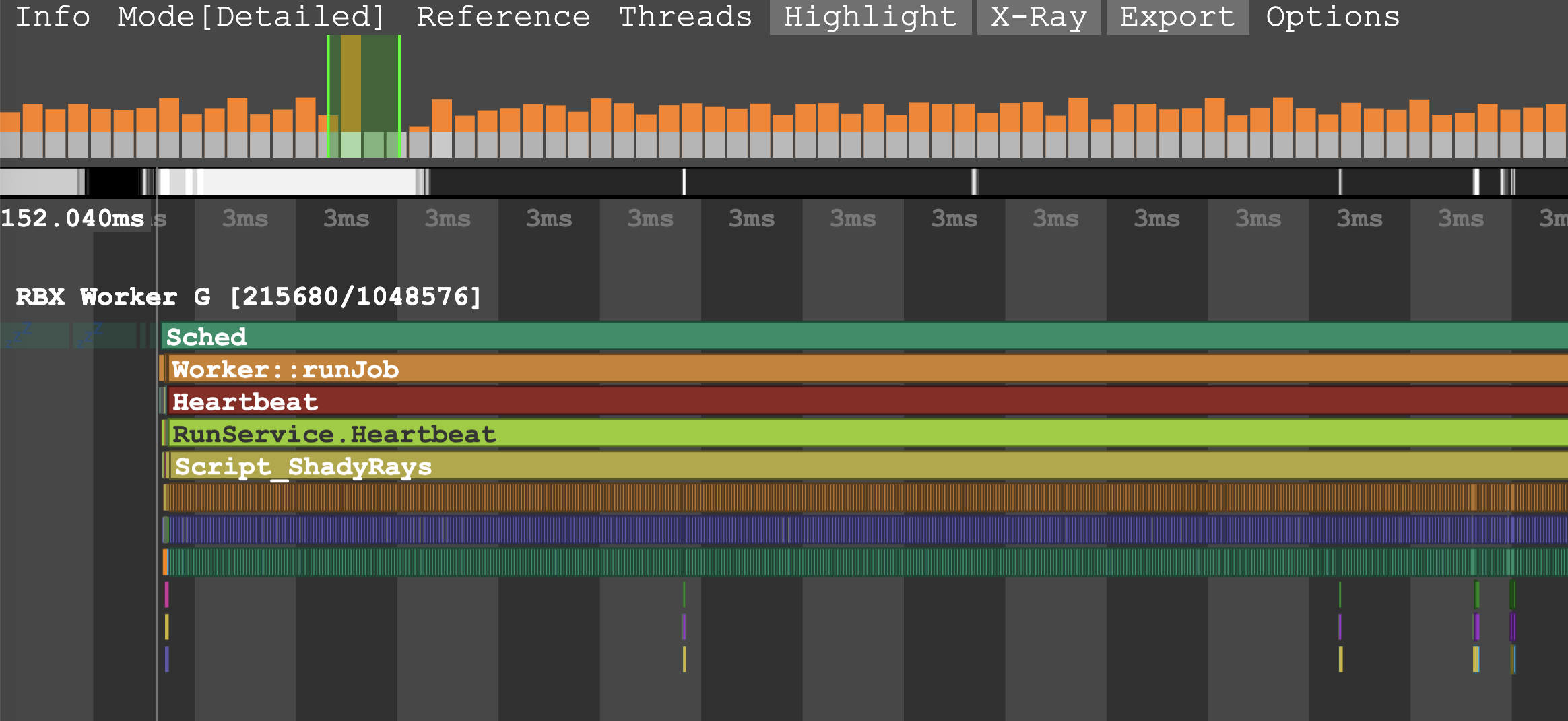
Task: Click the Sched timer bar
Action: [808, 336]
